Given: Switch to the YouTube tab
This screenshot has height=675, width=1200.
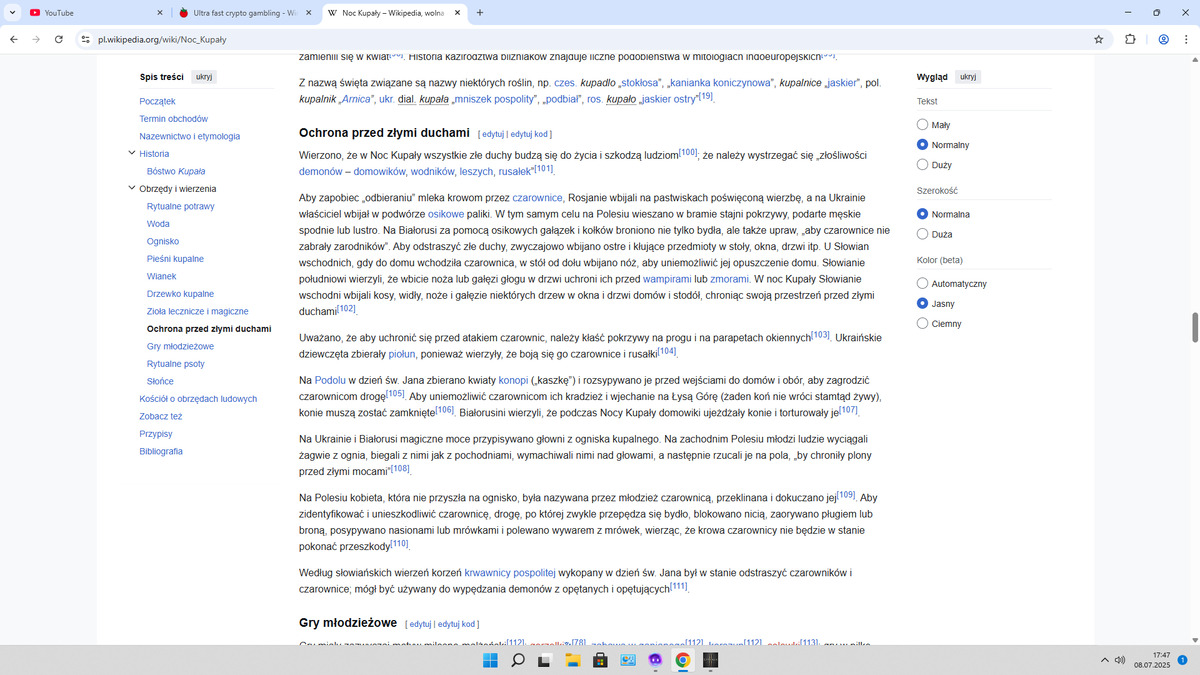Looking at the screenshot, I should [x=90, y=13].
